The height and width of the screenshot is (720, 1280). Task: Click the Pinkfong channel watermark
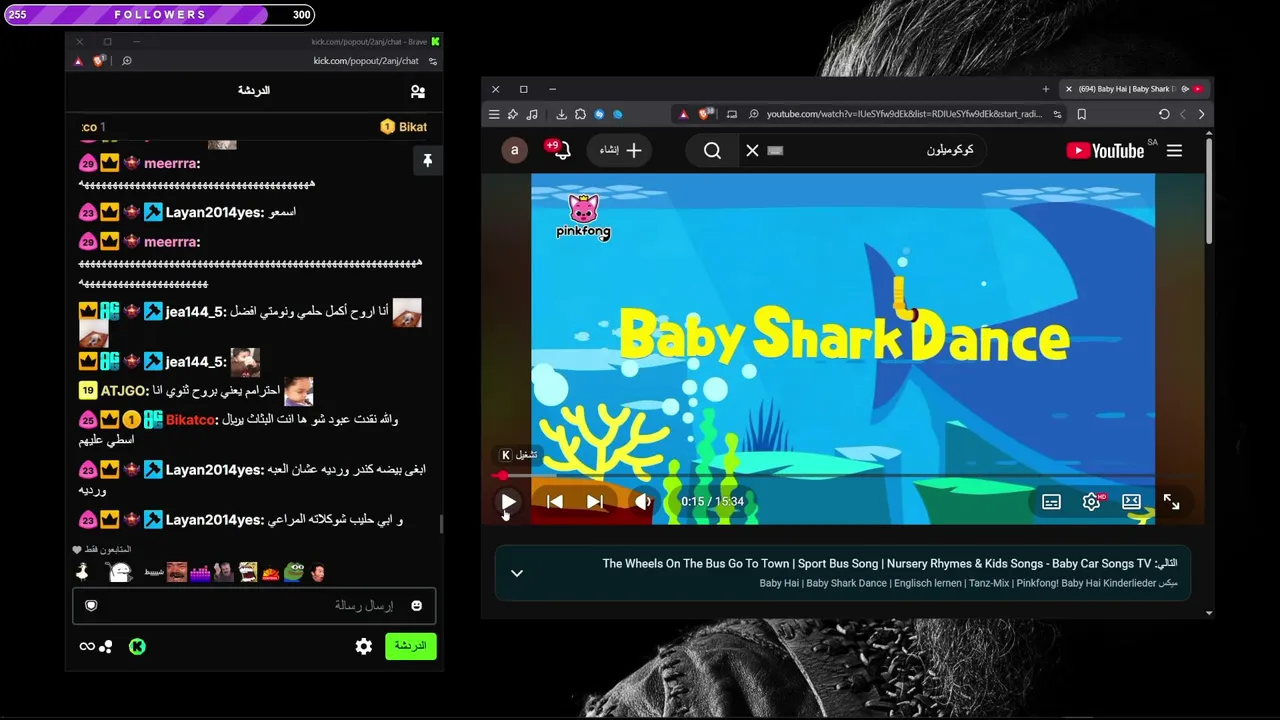click(583, 217)
